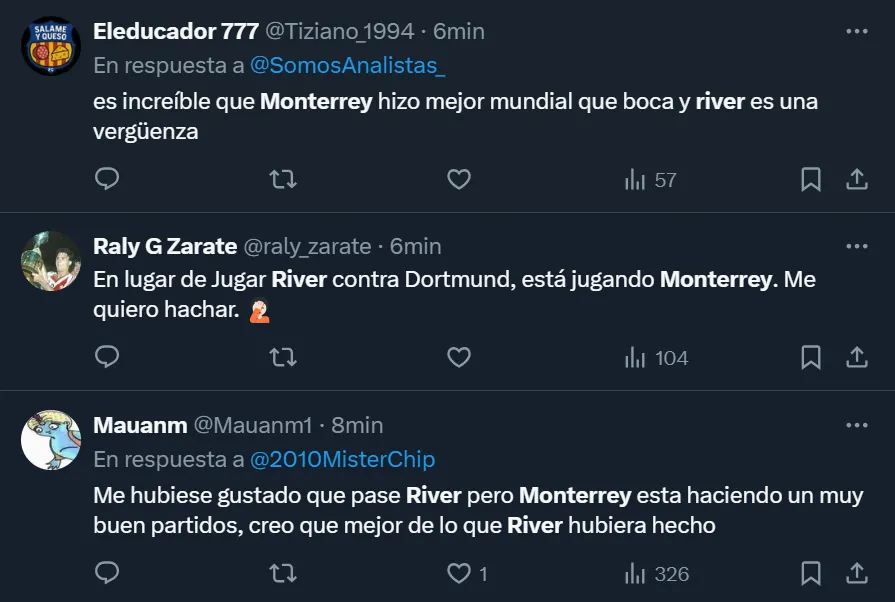View 326 views analytics on Mauanm's tweet
The image size is (895, 602).
click(656, 573)
